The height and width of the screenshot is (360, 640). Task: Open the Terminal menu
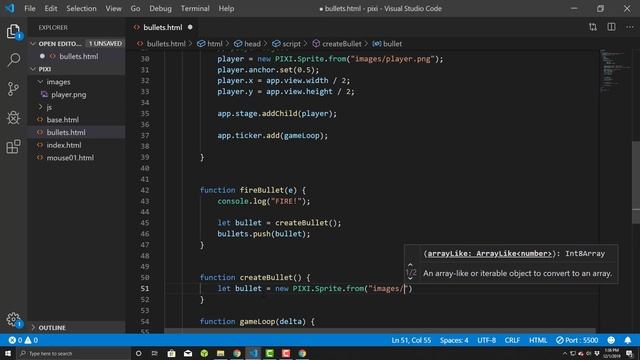click(x=195, y=8)
